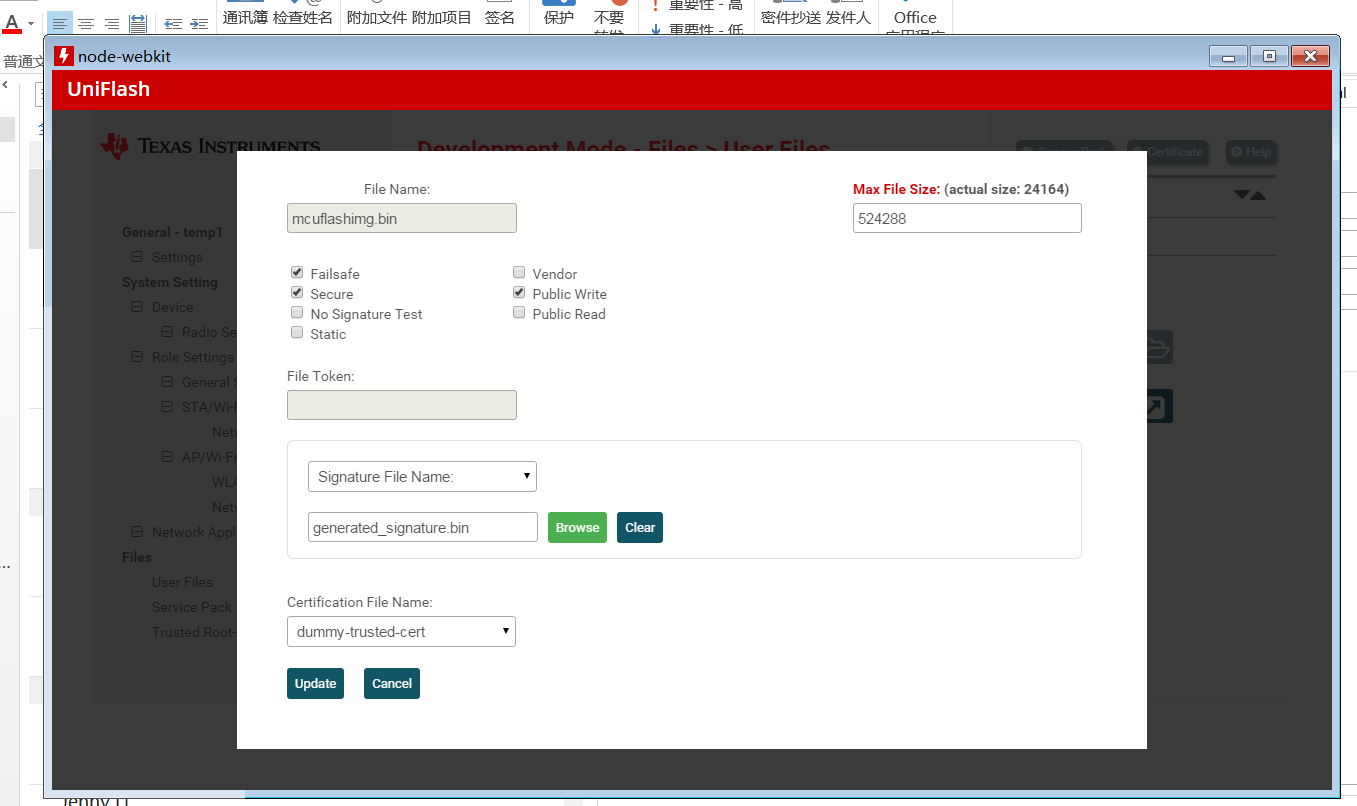
Task: Collapse the Radio Settings node
Action: pos(168,332)
